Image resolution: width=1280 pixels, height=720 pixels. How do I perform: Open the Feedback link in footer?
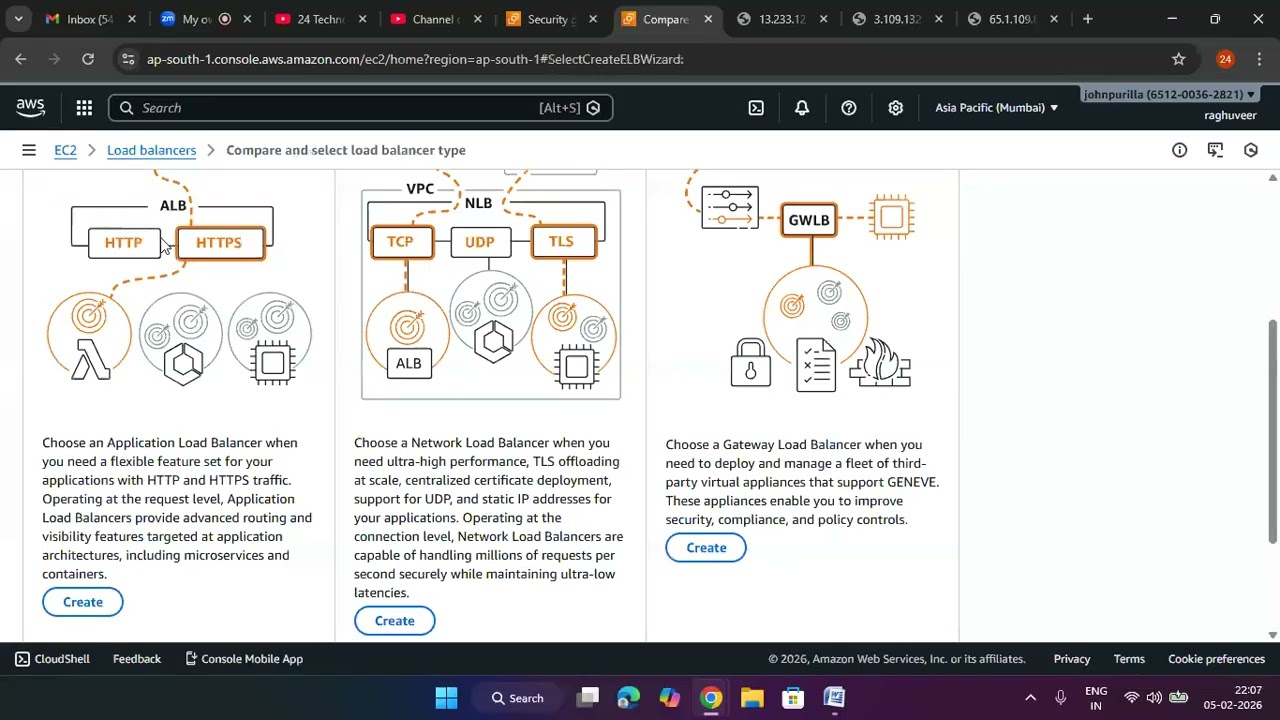coord(137,659)
